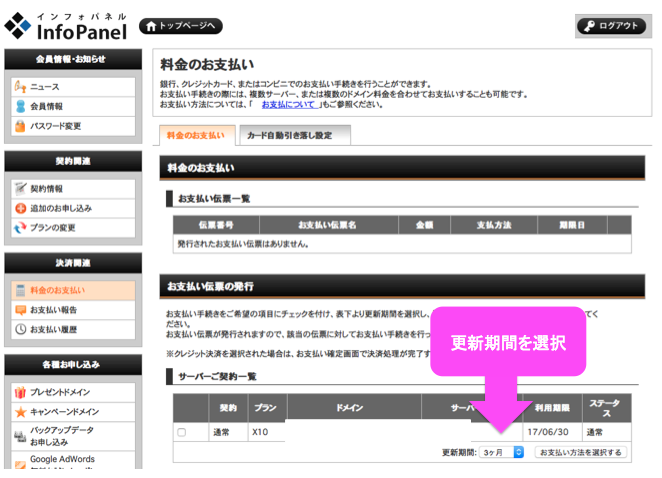
Task: Click the 会員情報・お知らせ section header
Action: pyautogui.click(x=73, y=59)
